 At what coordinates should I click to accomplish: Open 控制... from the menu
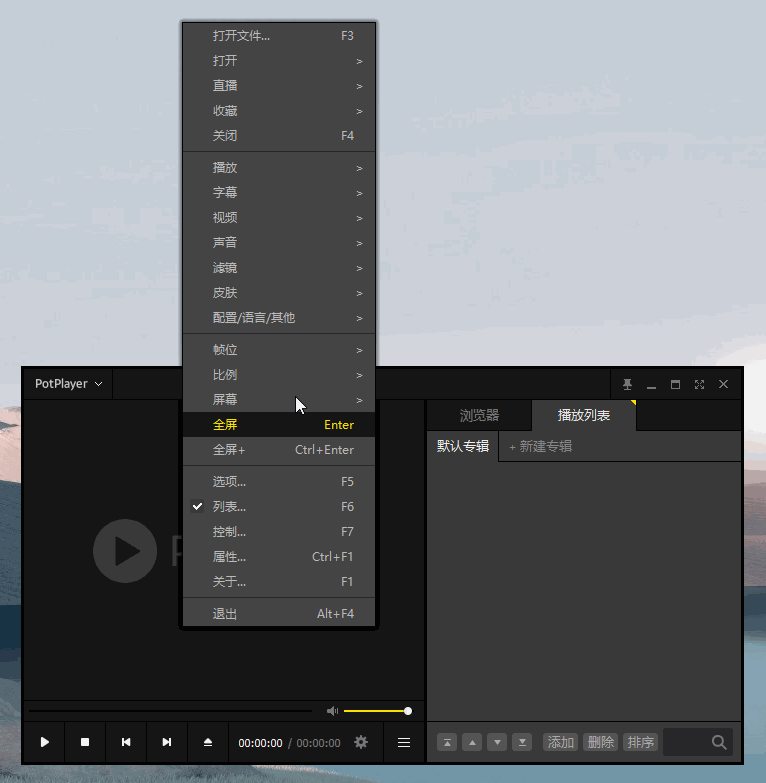279,532
